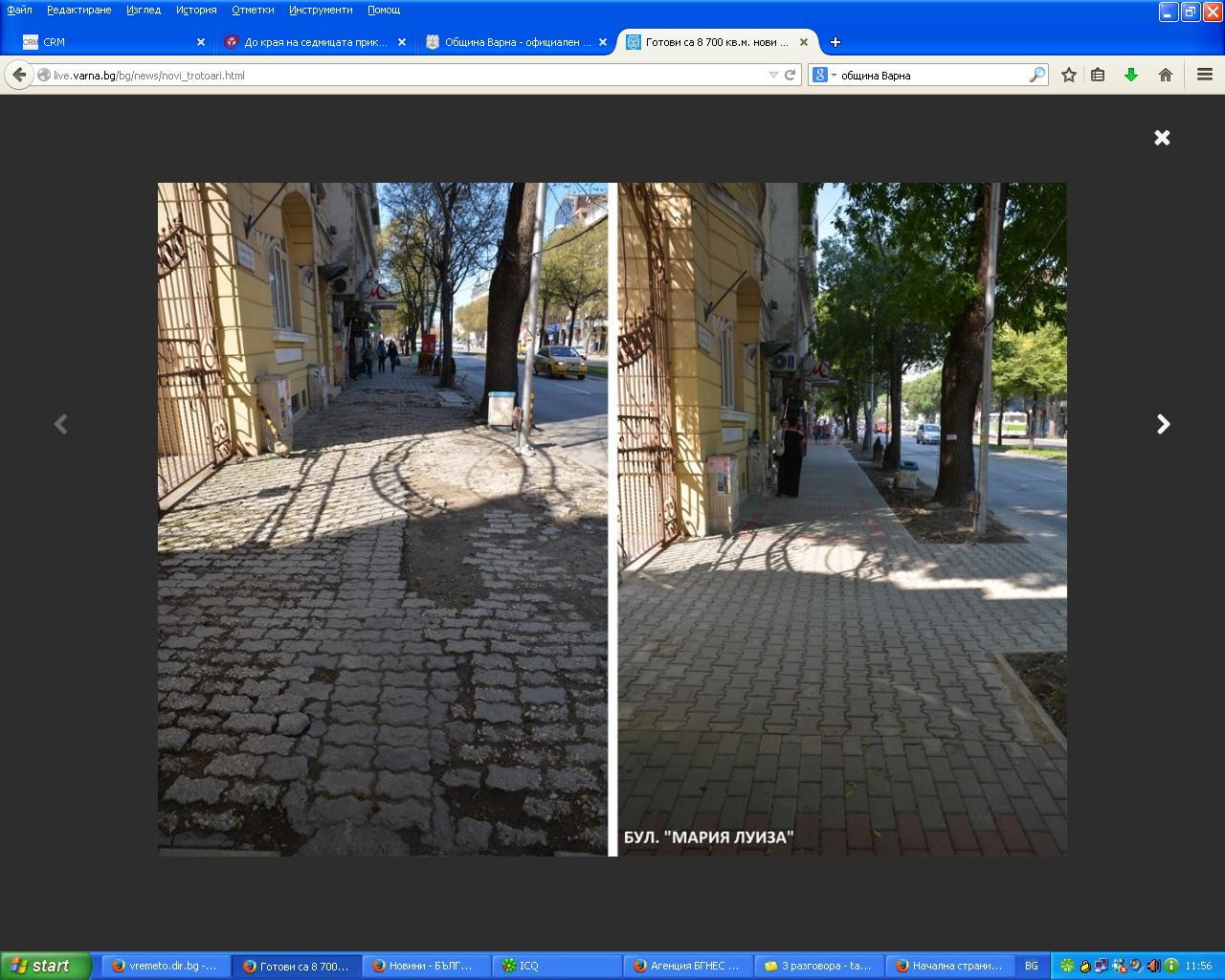Open the История menu
Image resolution: width=1225 pixels, height=980 pixels.
click(196, 10)
